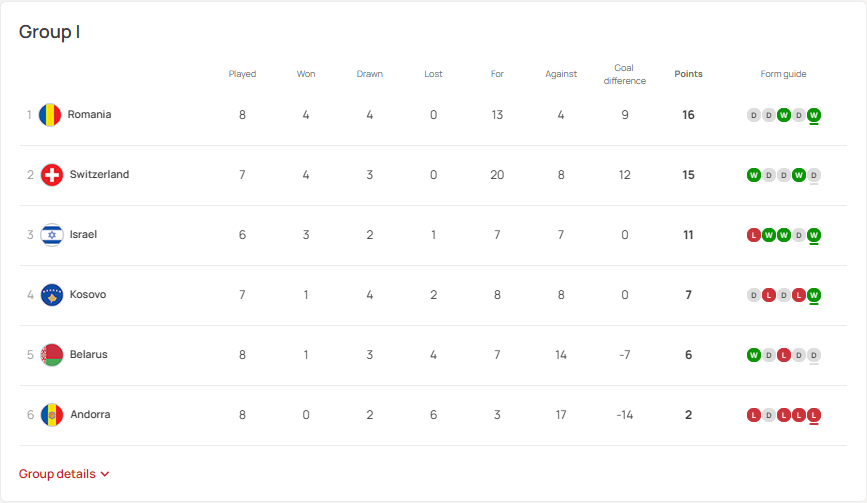Click the Goal difference column header
The height and width of the screenshot is (503, 867).
point(624,74)
